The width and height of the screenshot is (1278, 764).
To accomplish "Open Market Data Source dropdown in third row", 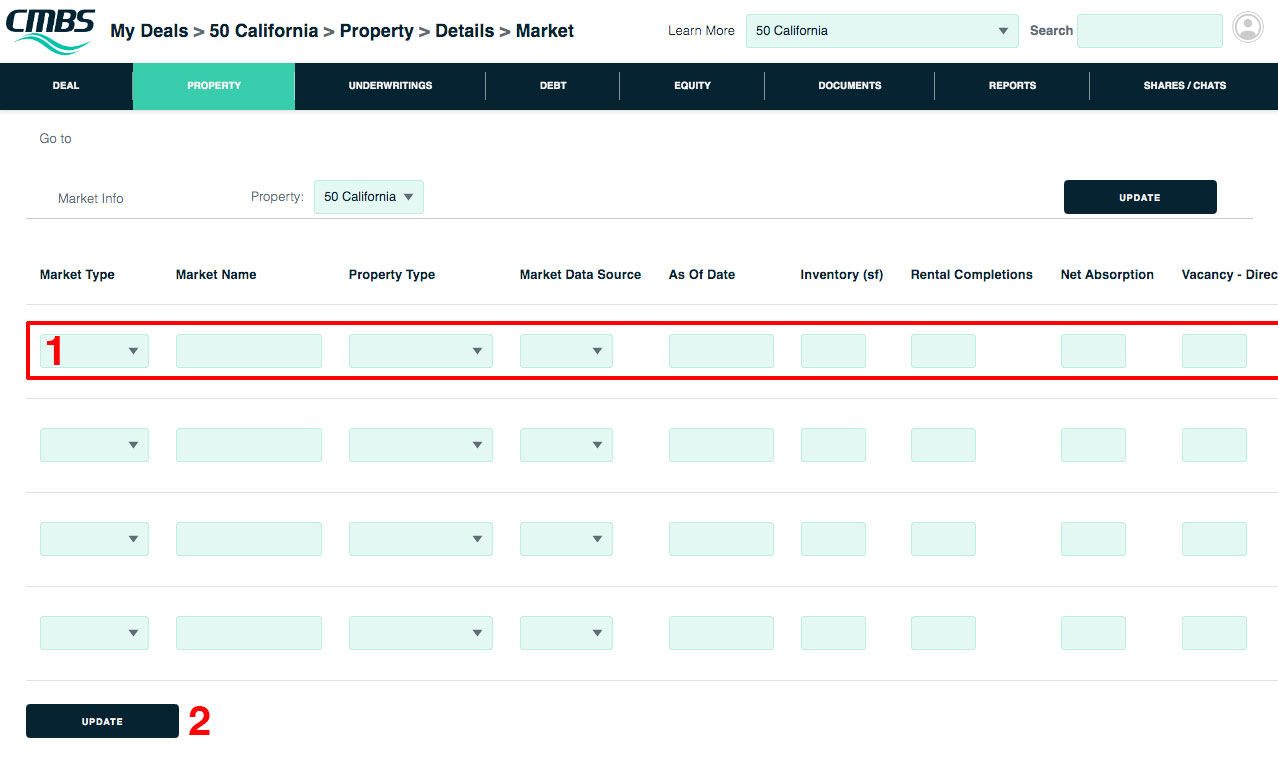I will [x=566, y=539].
